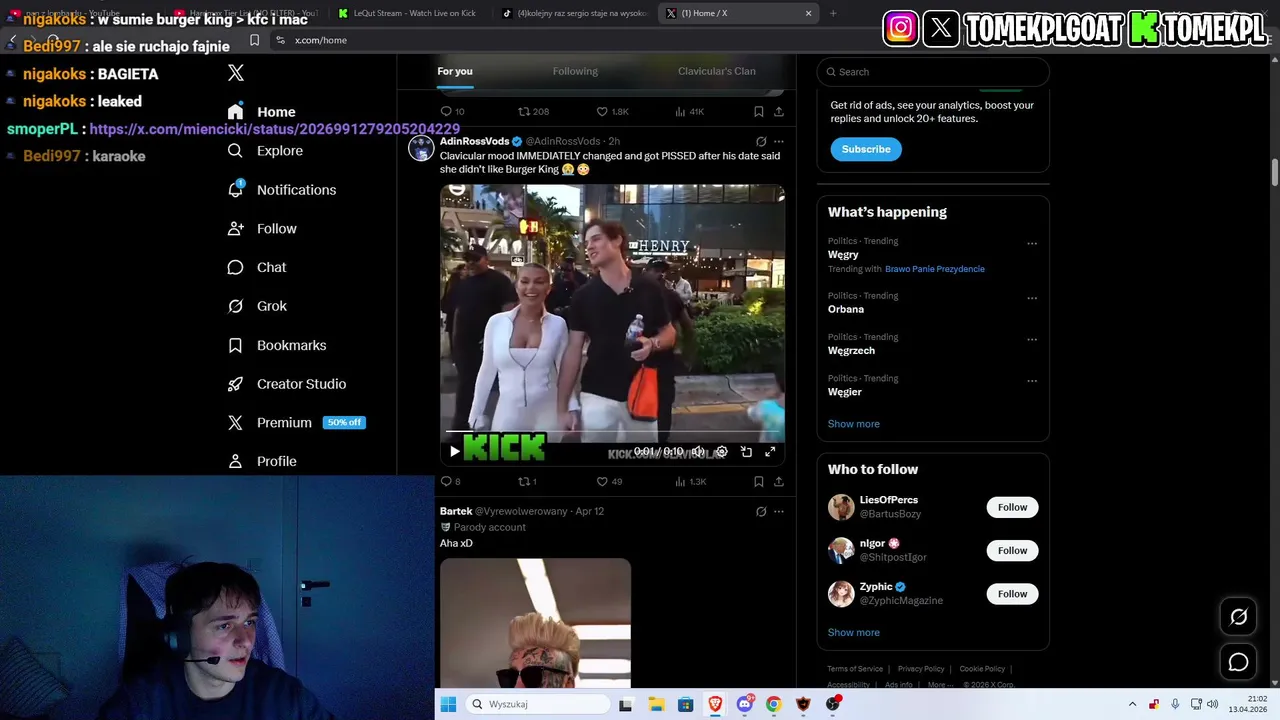Open Creator Studio from the sidebar
This screenshot has height=720, width=1280.
click(287, 384)
